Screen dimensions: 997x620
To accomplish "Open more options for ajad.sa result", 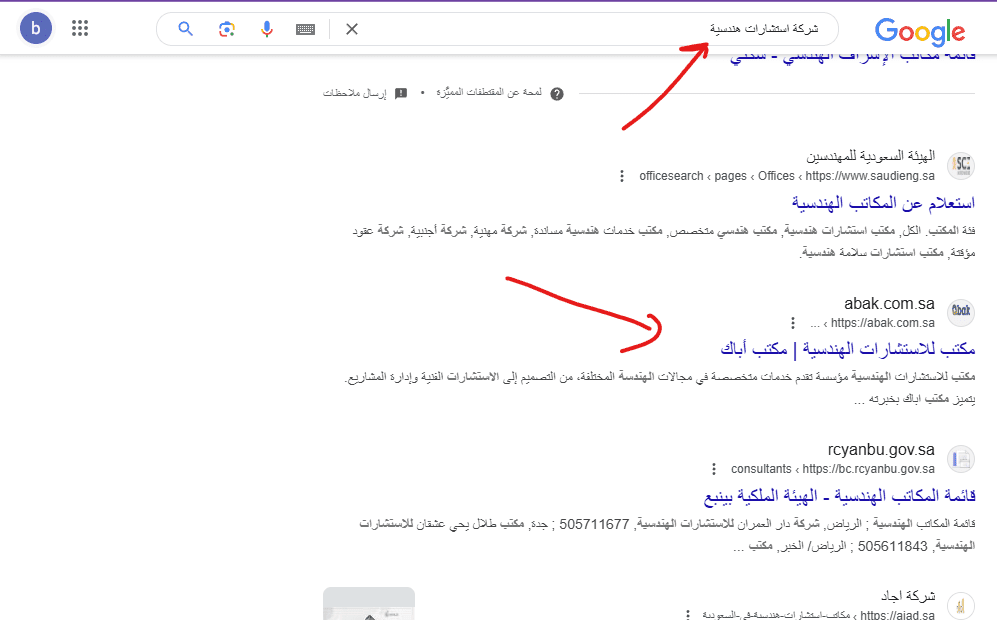I will [x=687, y=615].
